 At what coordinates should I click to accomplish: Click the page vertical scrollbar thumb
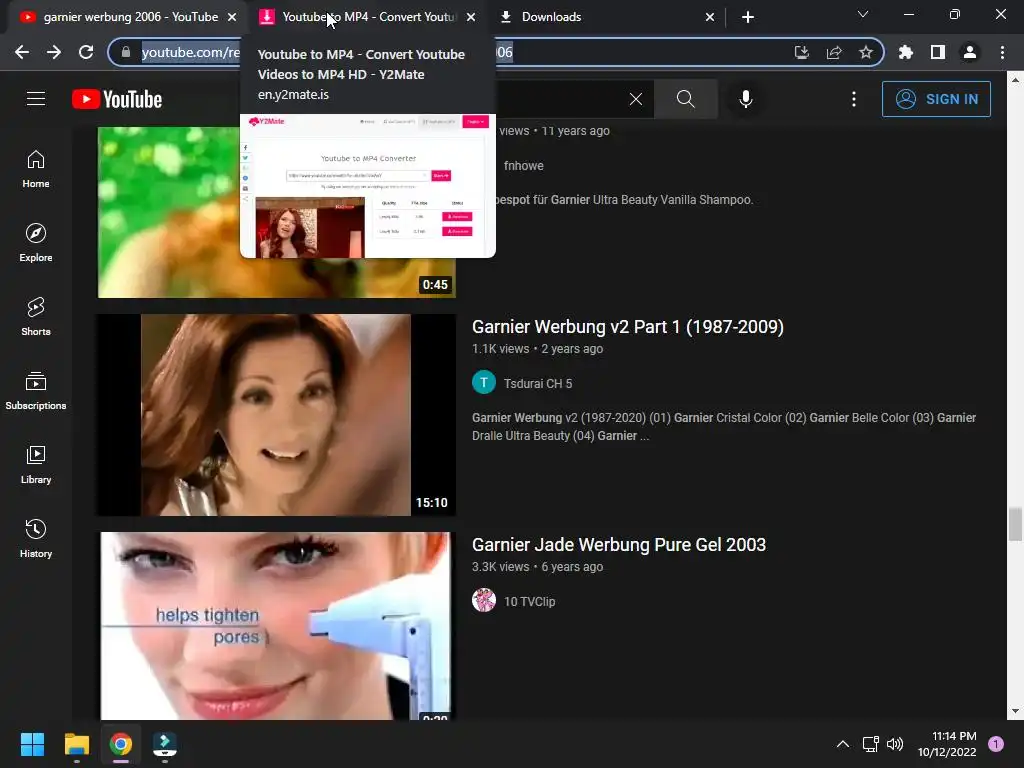pos(1015,524)
